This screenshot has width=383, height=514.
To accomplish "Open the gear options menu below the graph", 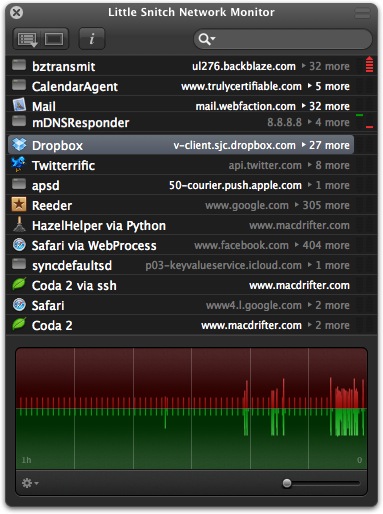I will coord(30,483).
